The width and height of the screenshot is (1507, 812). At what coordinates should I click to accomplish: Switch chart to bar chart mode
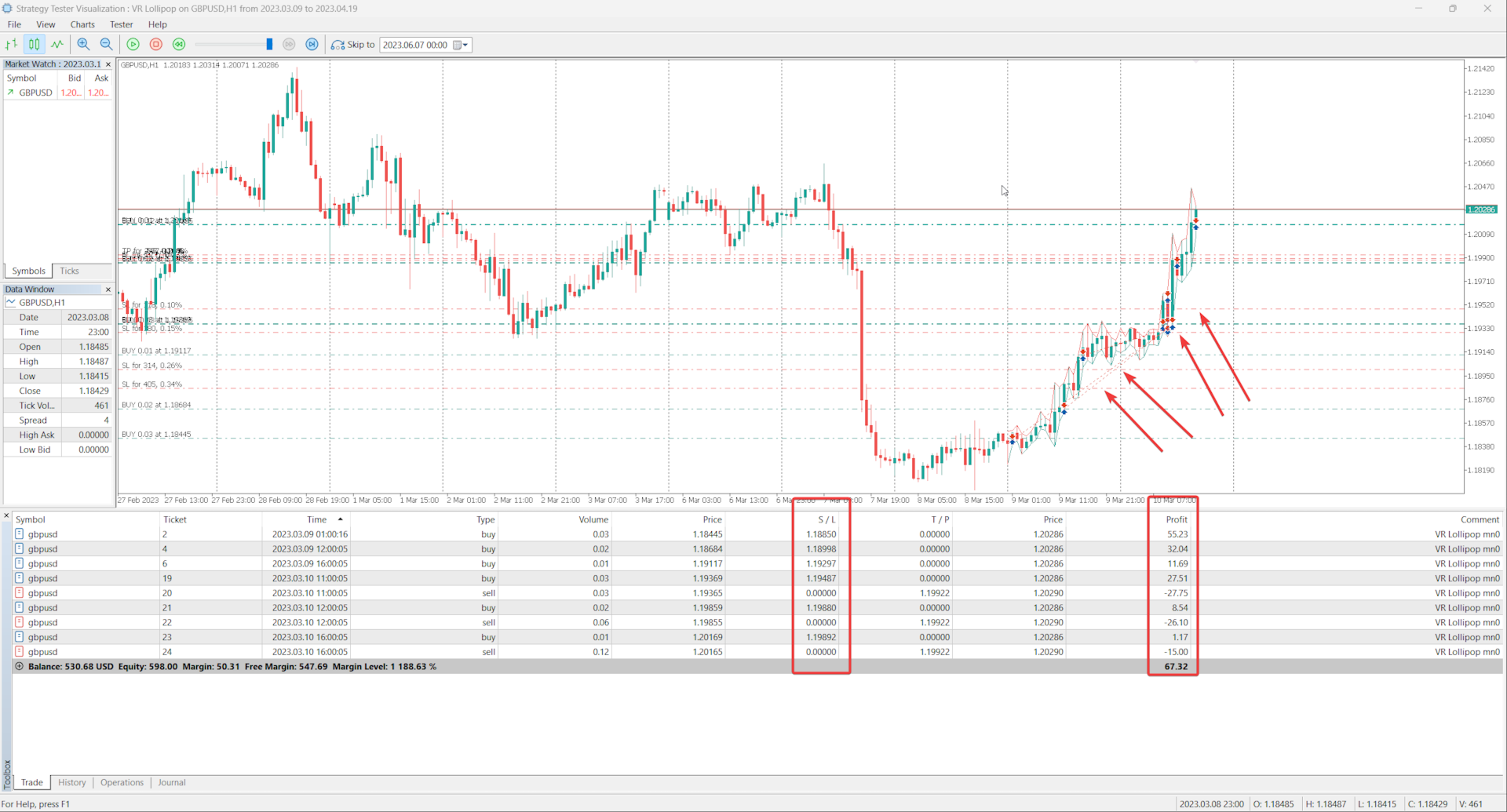(12, 45)
